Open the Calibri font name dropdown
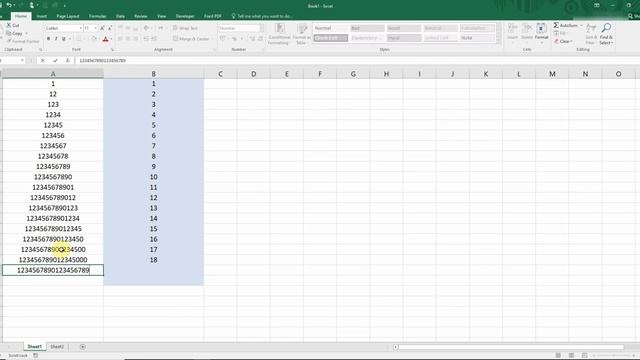 [x=80, y=28]
